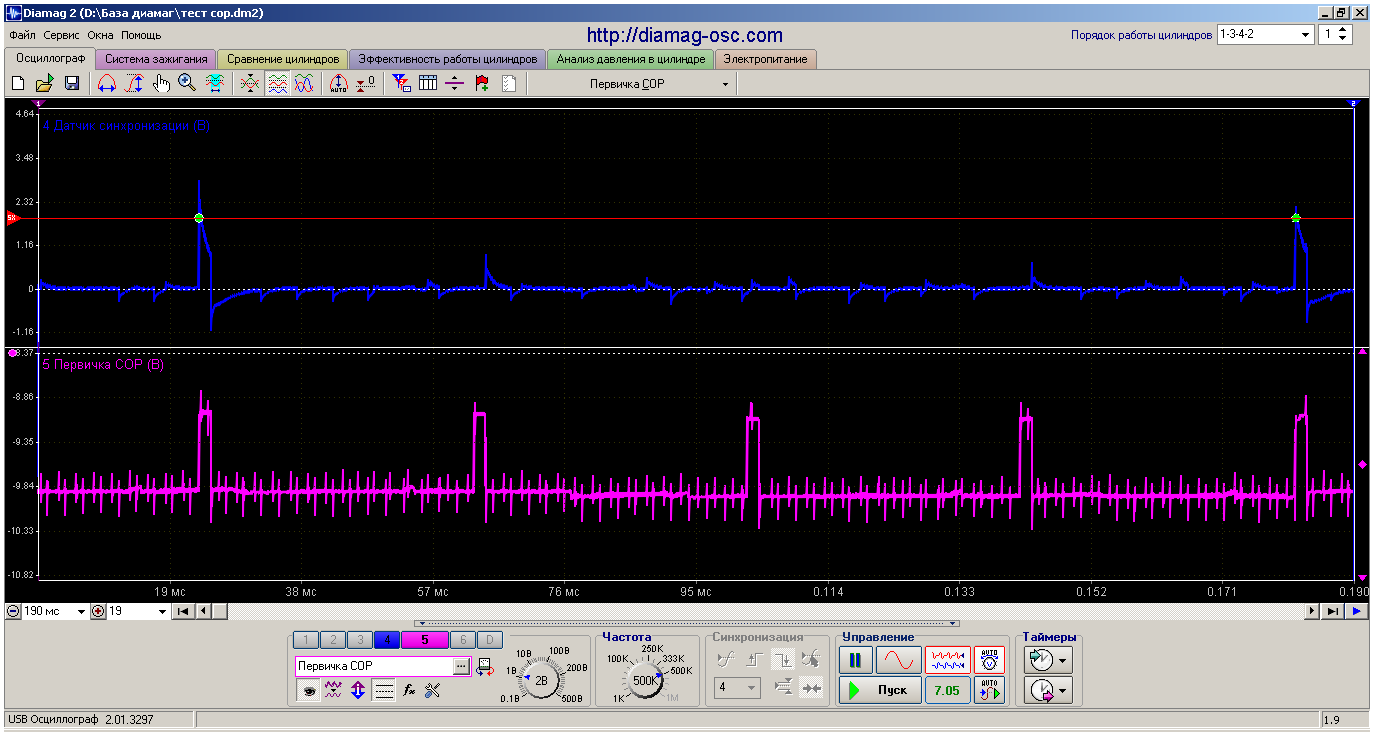Switch to Система зажигания tab
Screen dimensions: 1374x732
point(156,59)
